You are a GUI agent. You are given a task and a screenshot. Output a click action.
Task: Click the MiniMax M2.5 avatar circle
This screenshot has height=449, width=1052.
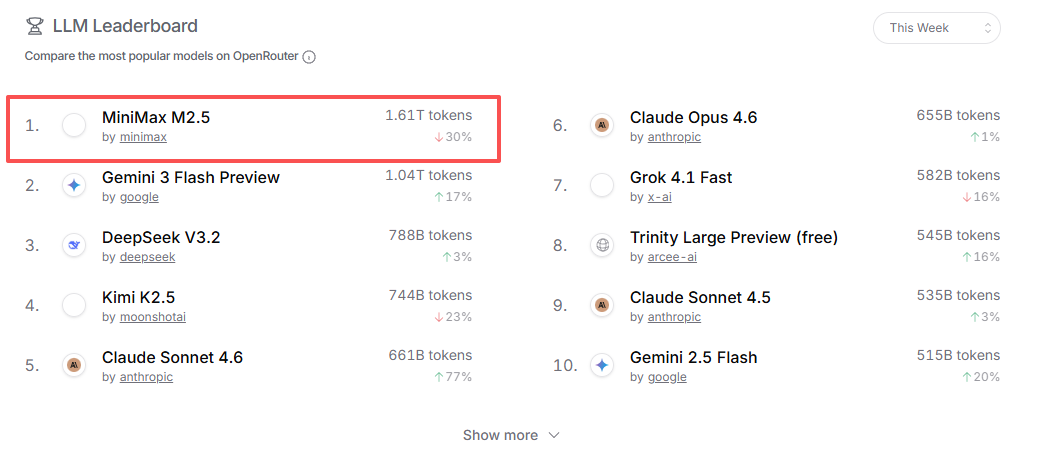[74, 125]
